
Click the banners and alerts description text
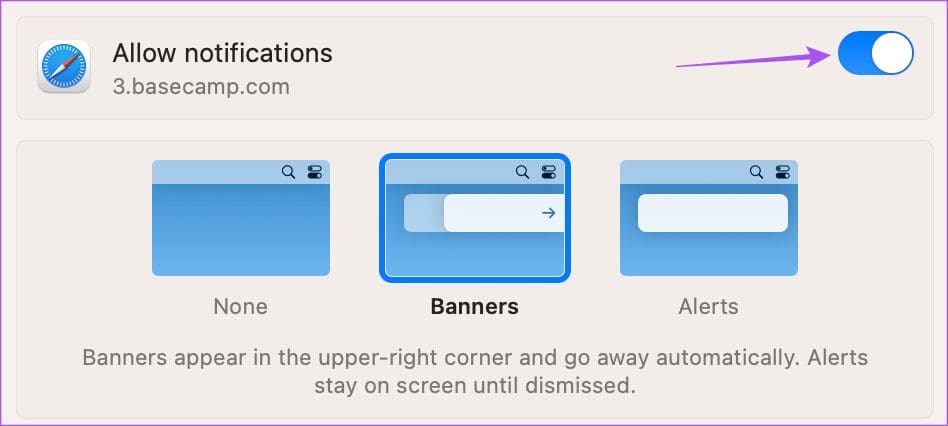click(x=475, y=371)
